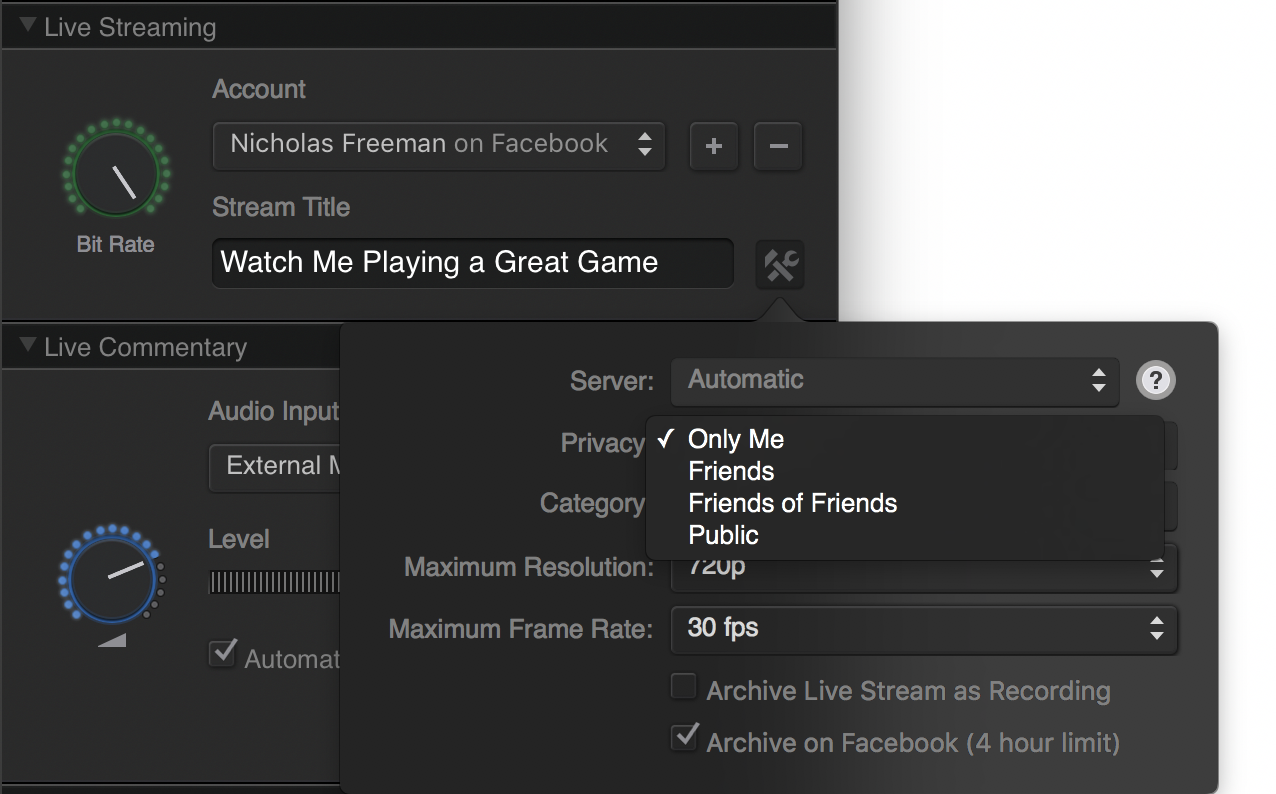Click the help question mark icon

click(x=1156, y=380)
